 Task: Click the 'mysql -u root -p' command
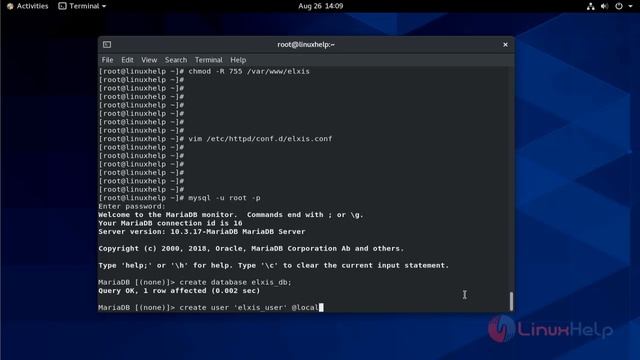tap(224, 198)
